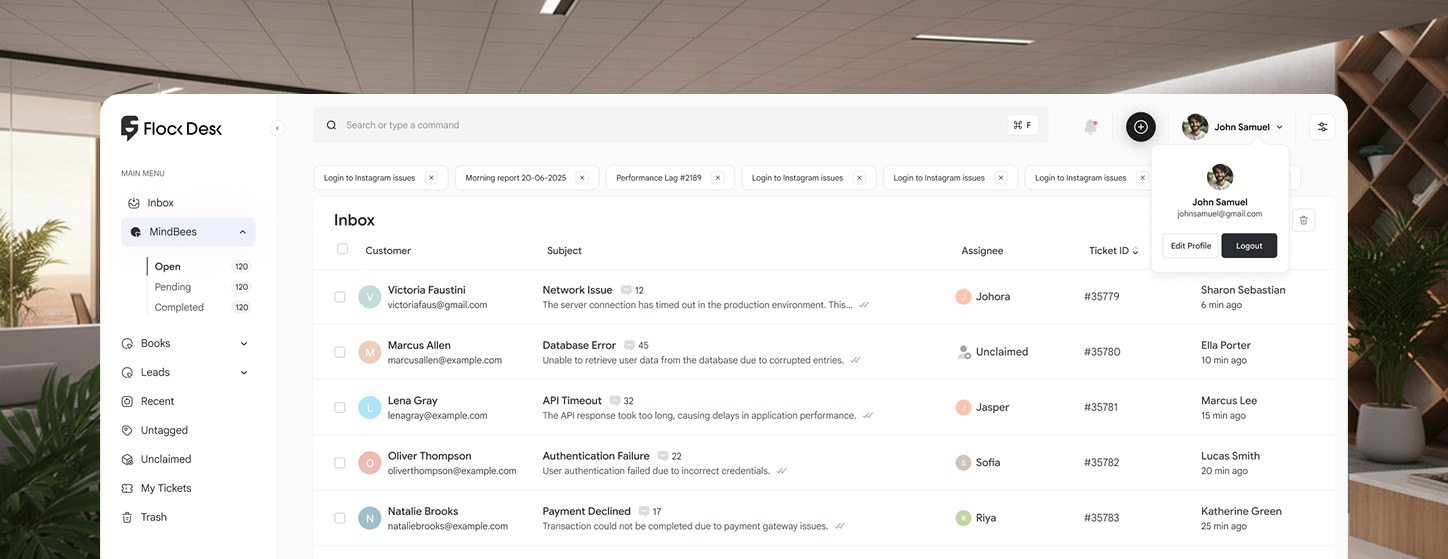Close the Morning report 20-06-2025 tab
This screenshot has width=1448, height=559.
(x=582, y=178)
